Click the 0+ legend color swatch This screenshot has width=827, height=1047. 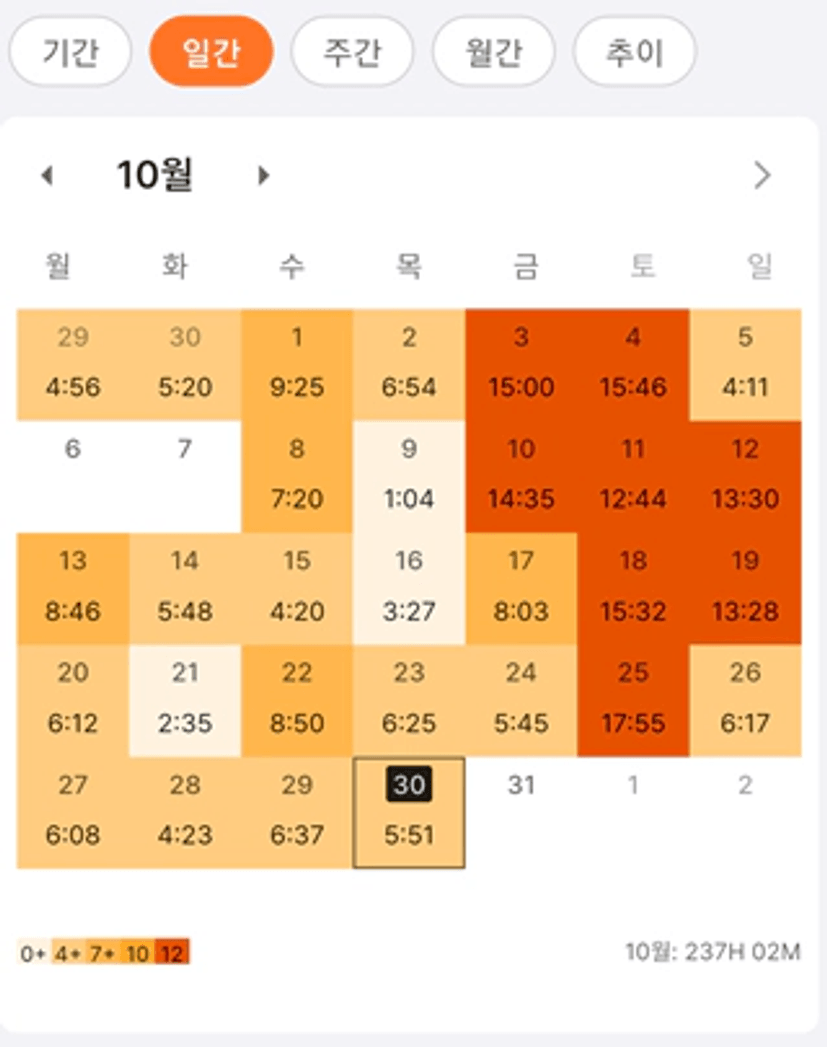pyautogui.click(x=33, y=953)
